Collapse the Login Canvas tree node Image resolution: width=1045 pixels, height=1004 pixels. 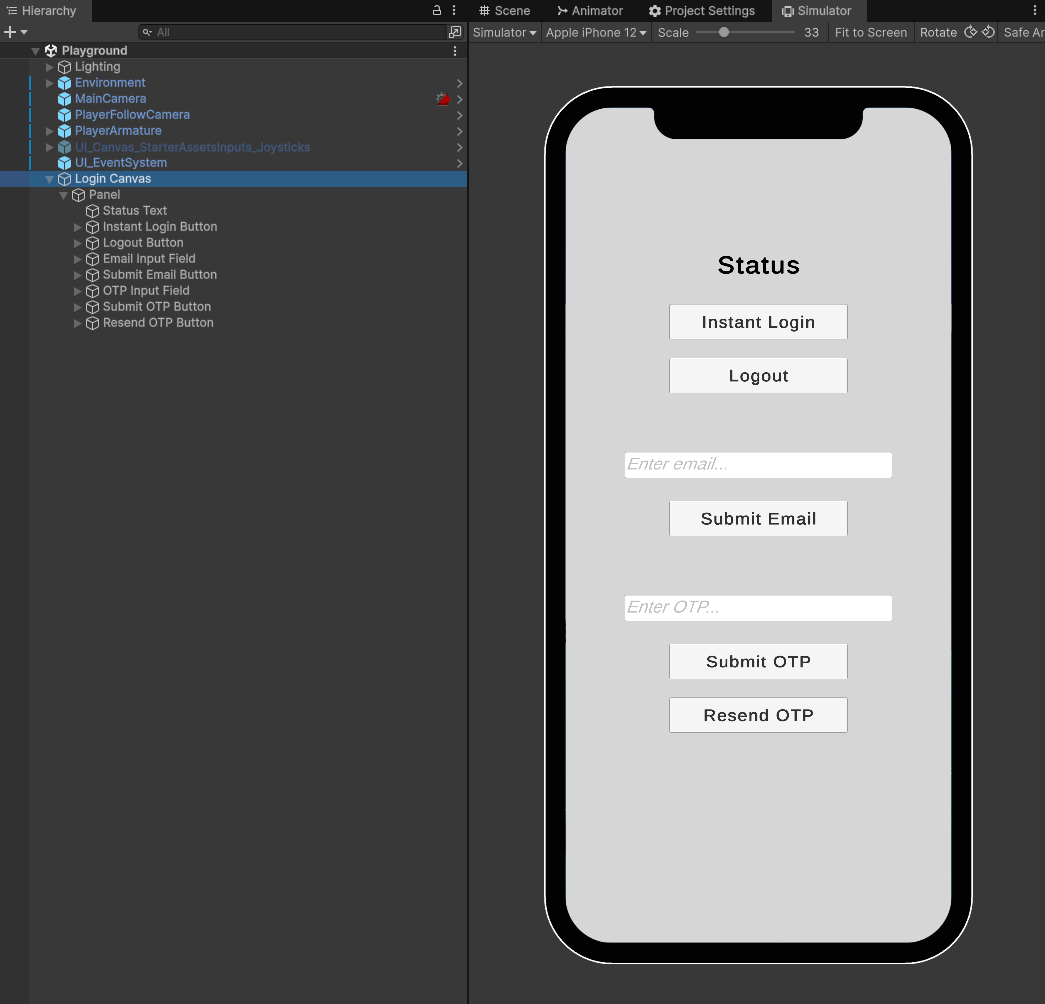50,179
